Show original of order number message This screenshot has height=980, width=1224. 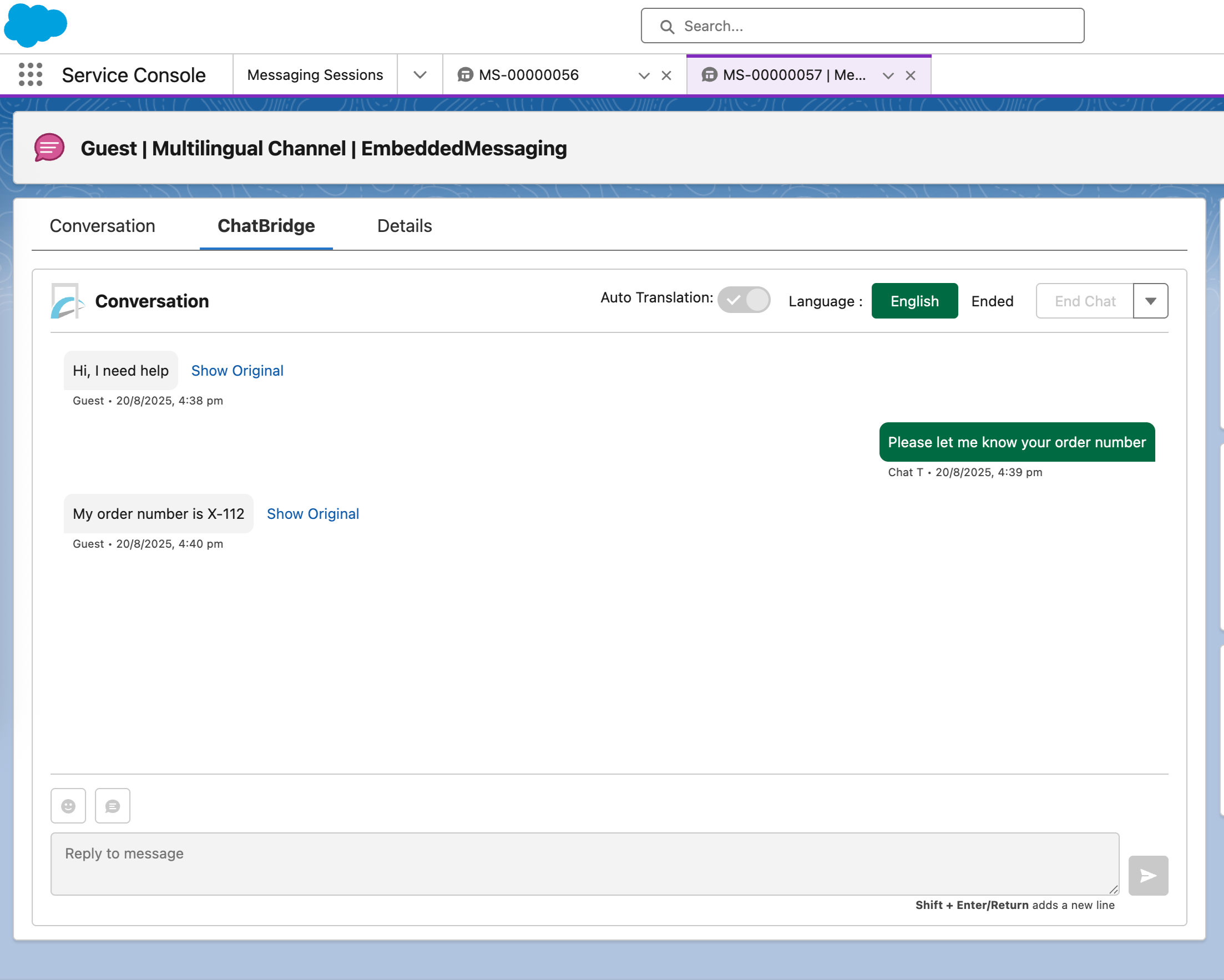(313, 514)
